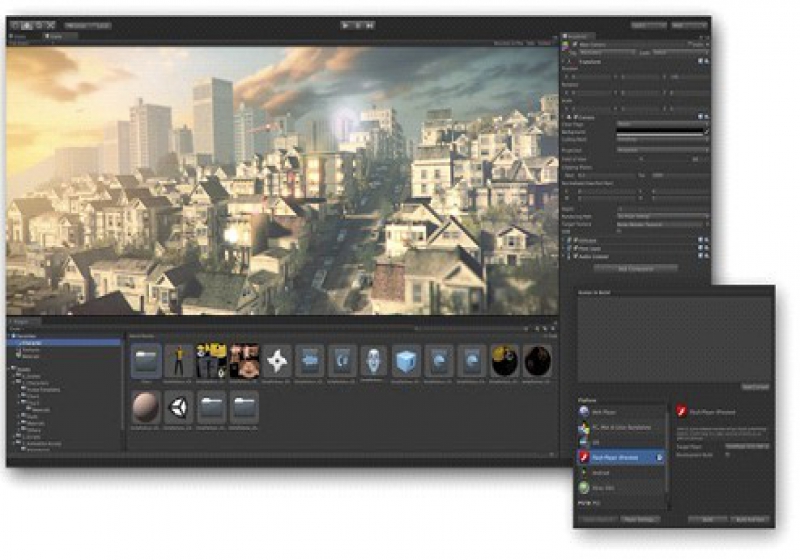Viewport: 800px width, 560px height.
Task: Click the Depth input field
Action: pos(662,209)
